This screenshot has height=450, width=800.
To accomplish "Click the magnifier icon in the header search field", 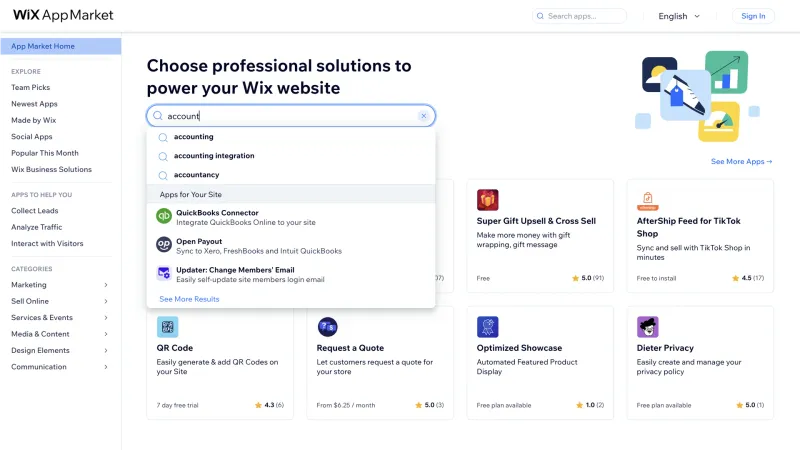I will point(540,16).
